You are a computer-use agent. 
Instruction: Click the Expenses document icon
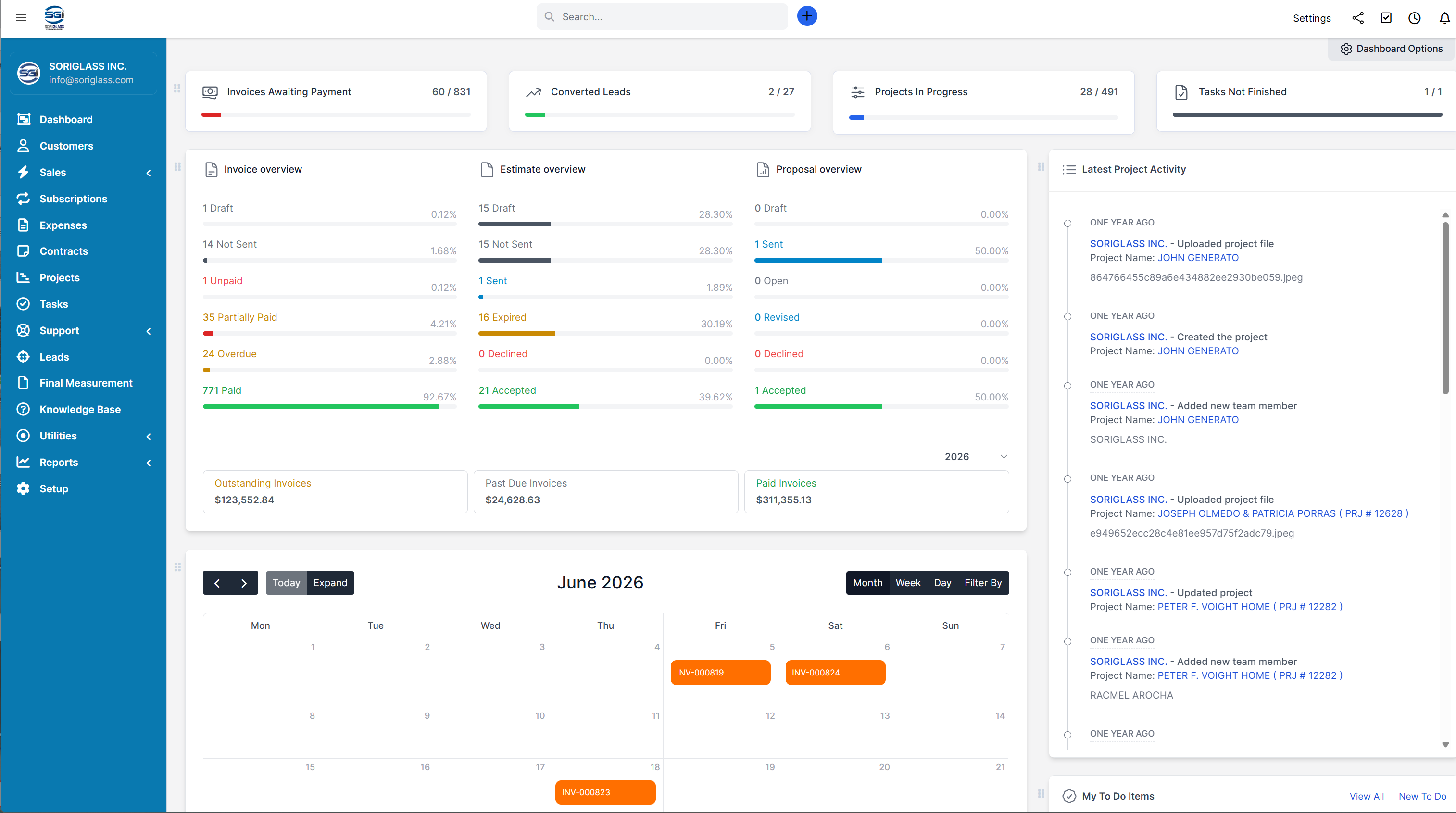coord(23,225)
